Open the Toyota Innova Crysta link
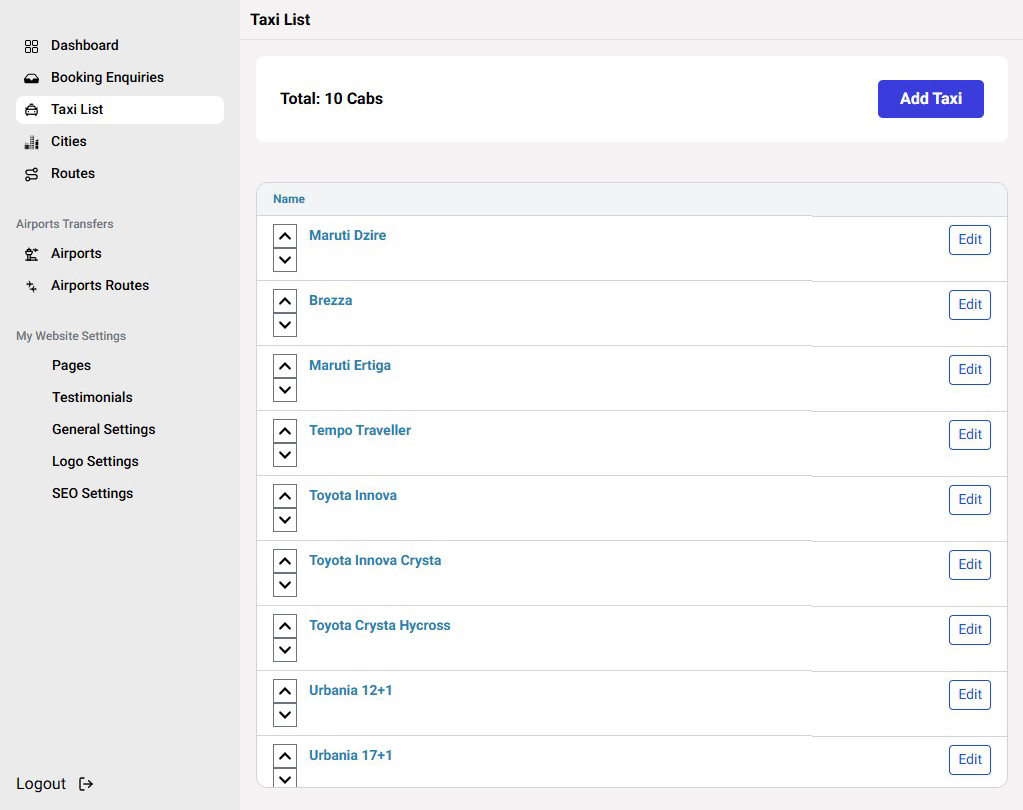 tap(375, 560)
